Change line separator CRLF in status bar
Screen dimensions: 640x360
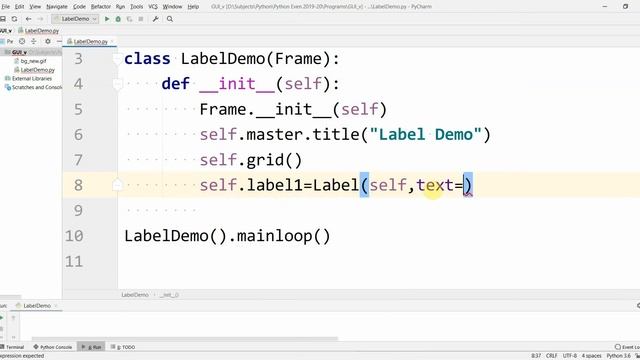pos(551,356)
